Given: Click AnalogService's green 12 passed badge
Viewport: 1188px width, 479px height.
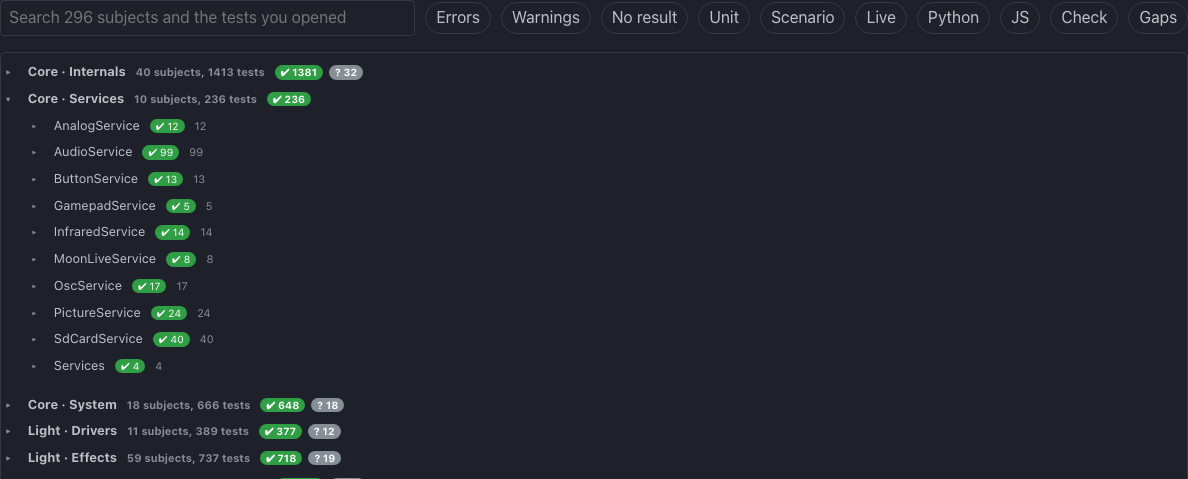Looking at the screenshot, I should point(167,127).
